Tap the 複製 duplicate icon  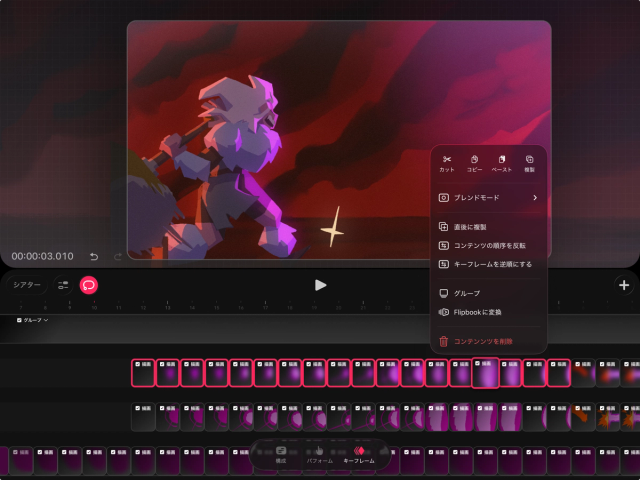pos(529,159)
